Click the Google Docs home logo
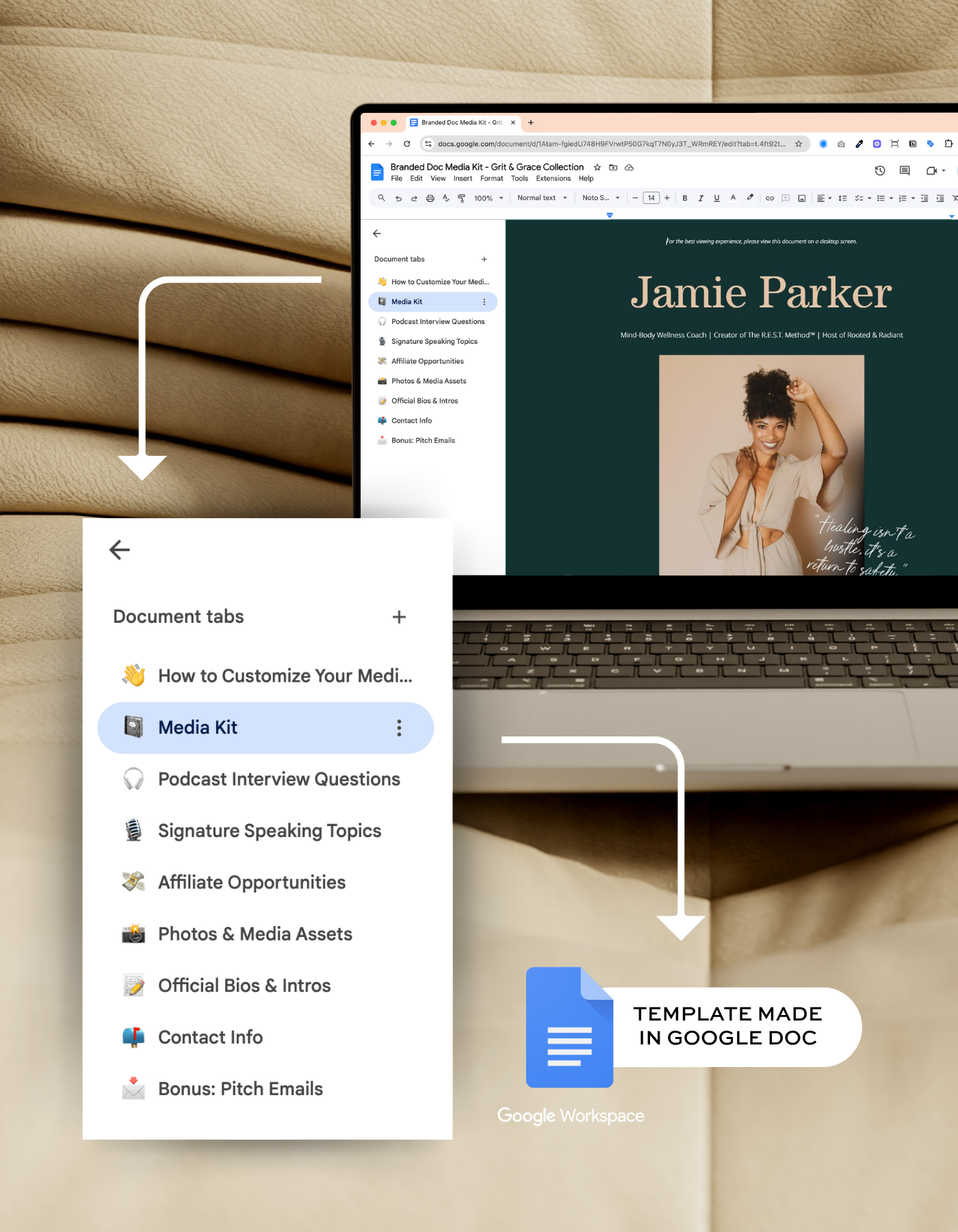This screenshot has height=1232, width=958. tap(377, 172)
